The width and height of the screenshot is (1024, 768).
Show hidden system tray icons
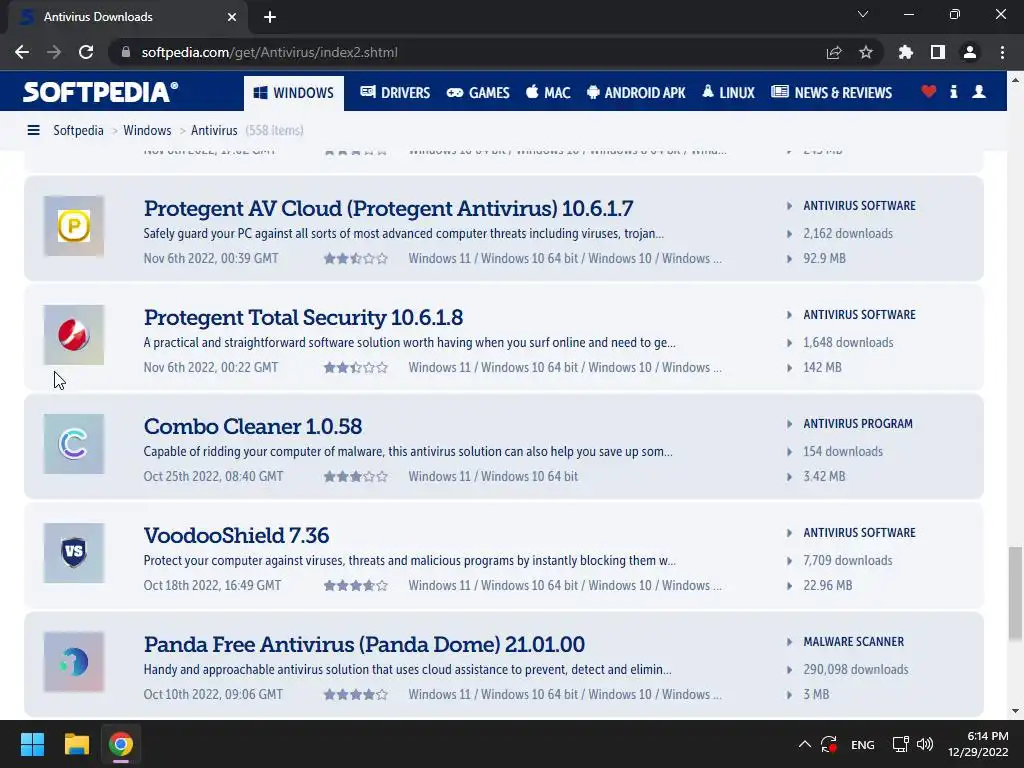coord(805,744)
